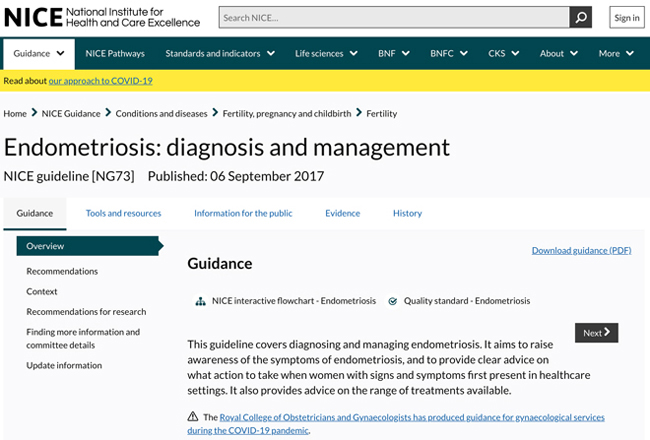Go to Home breadcrumb
Screen dimensions: 650x440
coord(15,114)
